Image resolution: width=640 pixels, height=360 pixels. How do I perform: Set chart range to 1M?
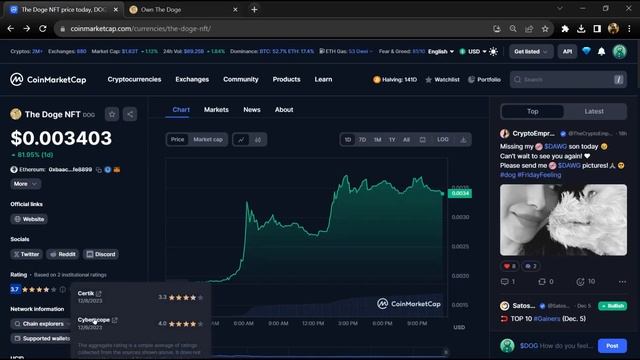pyautogui.click(x=377, y=140)
